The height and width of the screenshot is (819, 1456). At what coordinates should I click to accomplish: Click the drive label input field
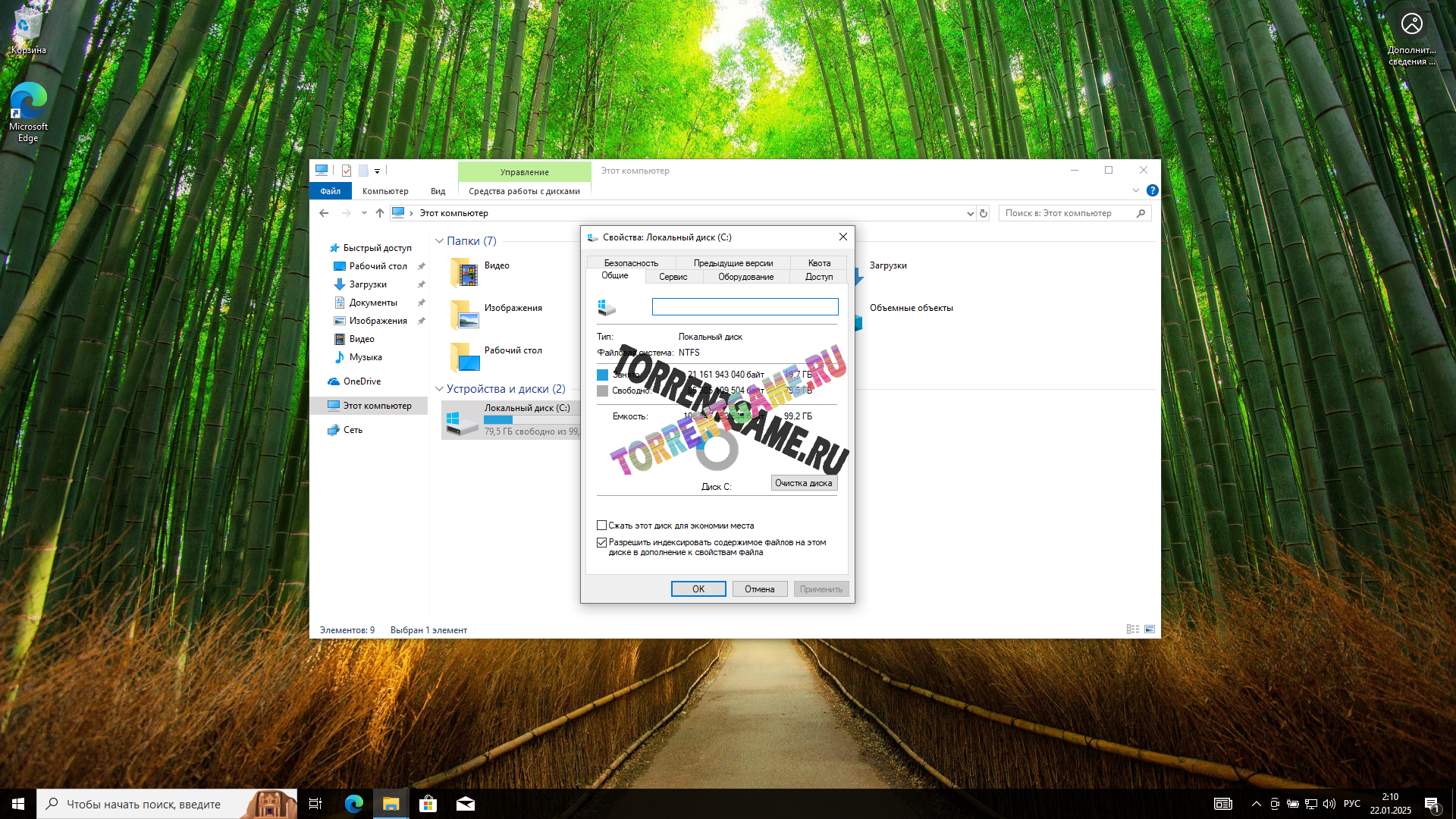click(745, 306)
